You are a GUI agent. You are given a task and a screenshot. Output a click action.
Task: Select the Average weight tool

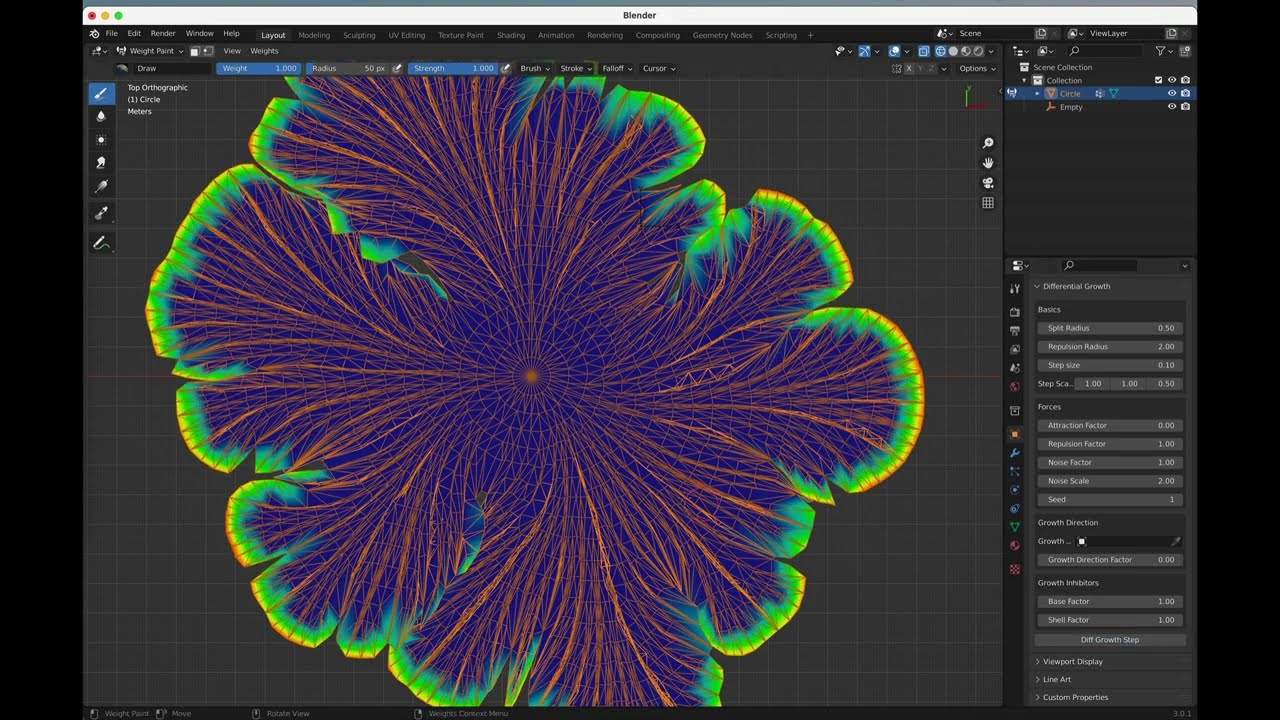coord(101,140)
